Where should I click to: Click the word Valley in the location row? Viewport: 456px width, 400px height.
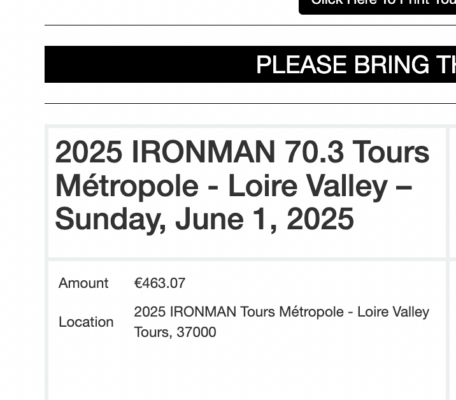click(411, 312)
